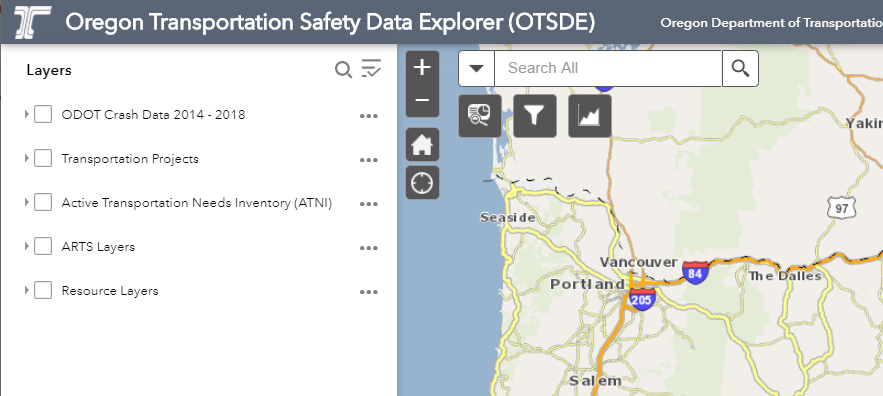Screen dimensions: 883x396
Task: Open options menu for ATNI layer
Action: [x=369, y=204]
